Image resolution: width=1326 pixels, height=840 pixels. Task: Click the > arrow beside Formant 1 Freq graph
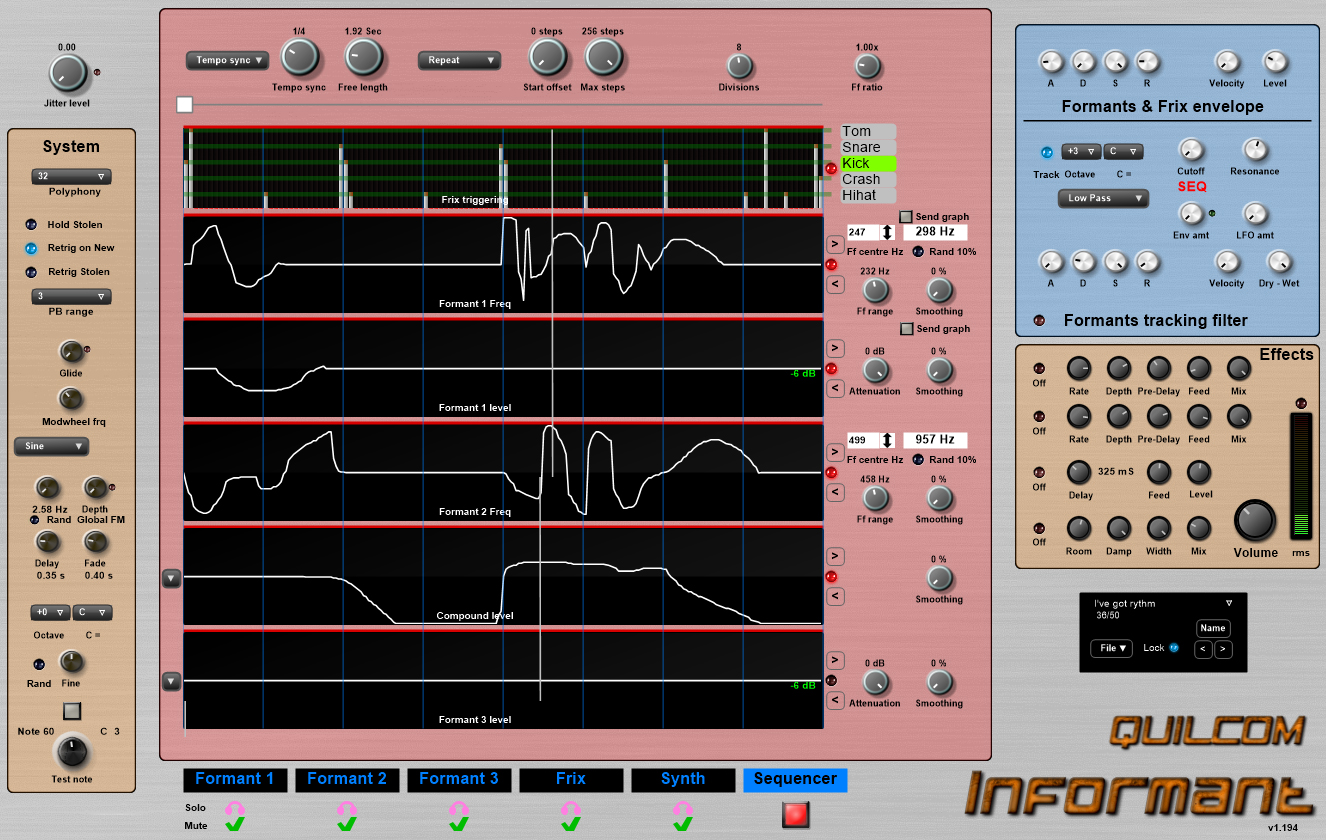point(835,244)
